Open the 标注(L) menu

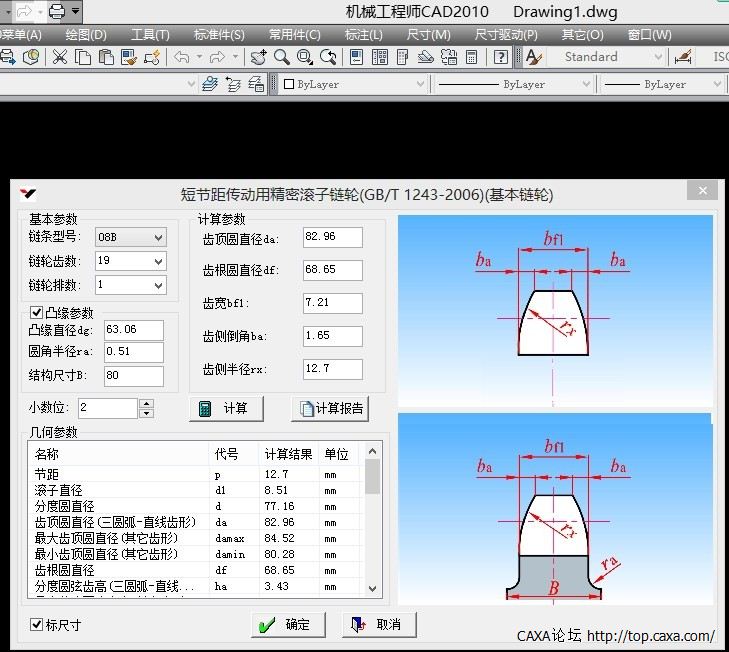point(363,34)
